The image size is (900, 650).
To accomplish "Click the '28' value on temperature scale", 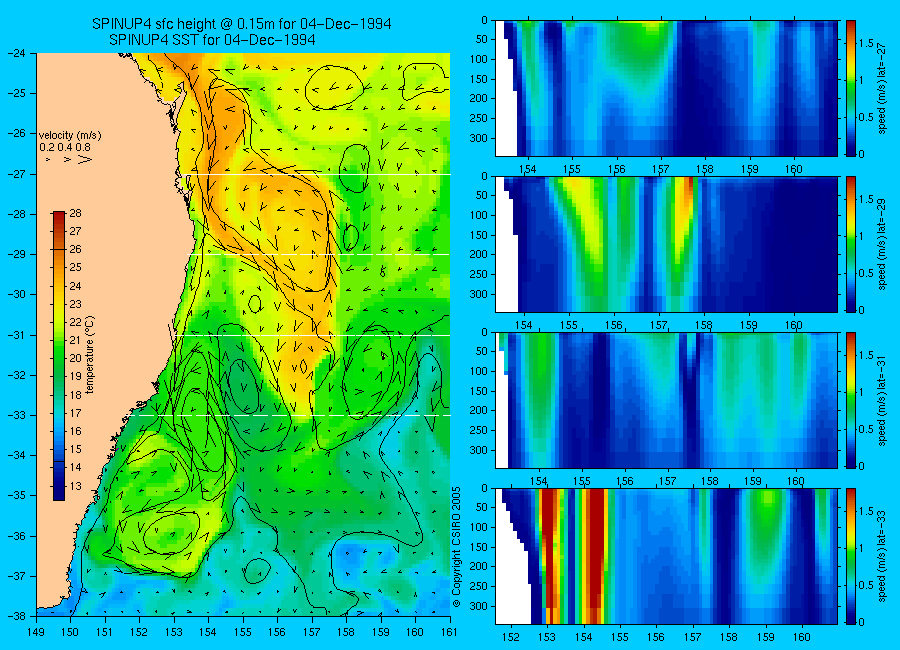I will (76, 213).
